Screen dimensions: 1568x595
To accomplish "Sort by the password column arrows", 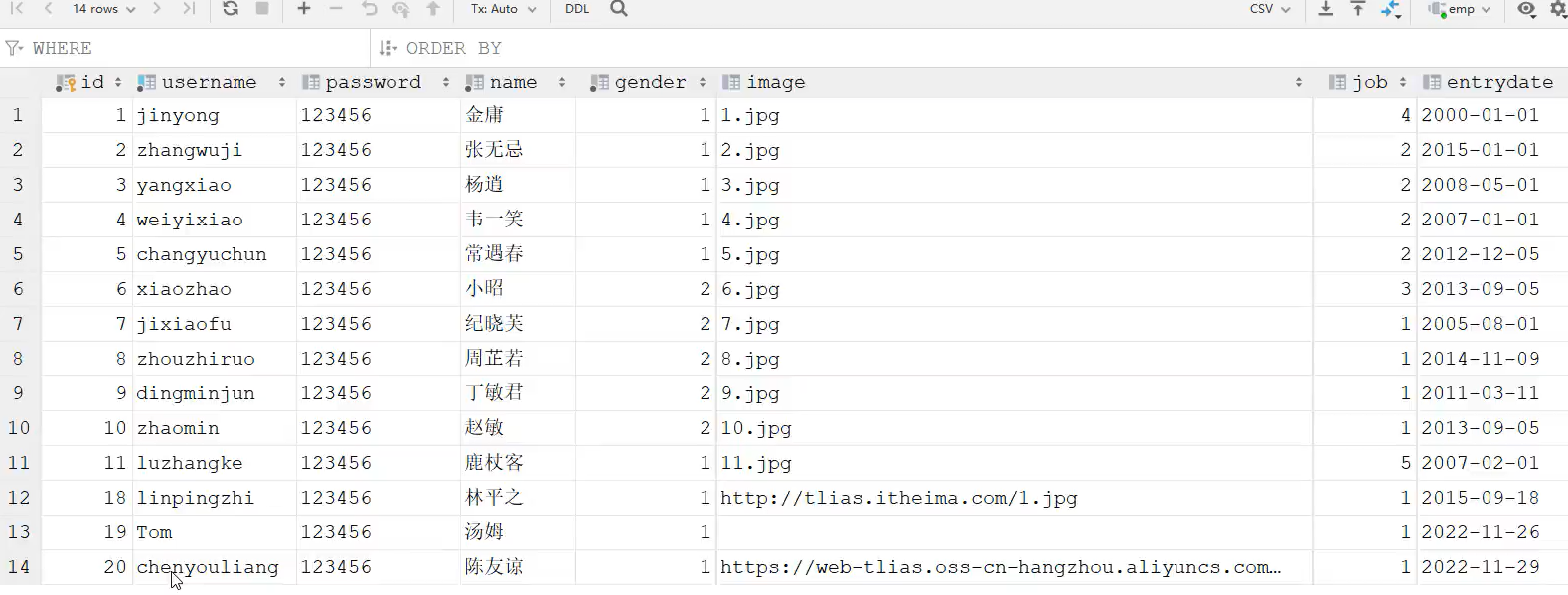I will 446,83.
